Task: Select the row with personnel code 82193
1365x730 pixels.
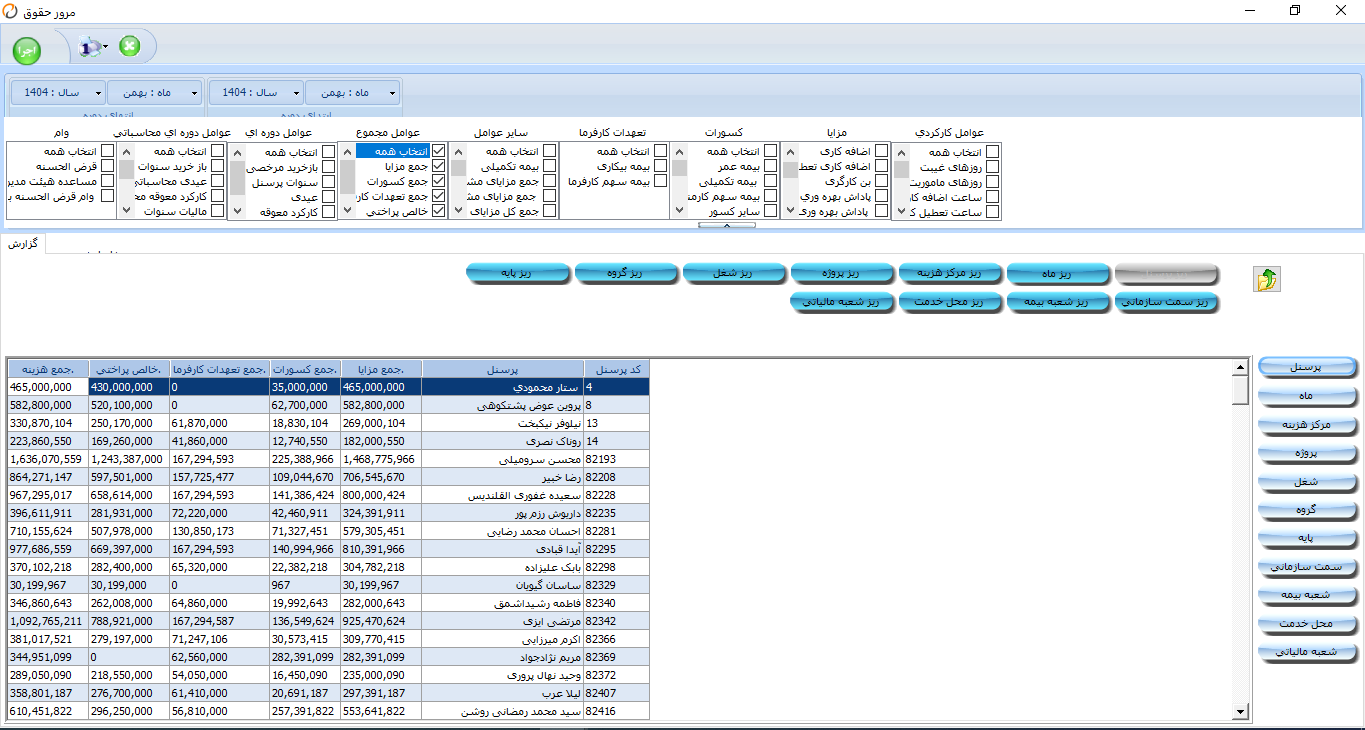Action: 328,459
